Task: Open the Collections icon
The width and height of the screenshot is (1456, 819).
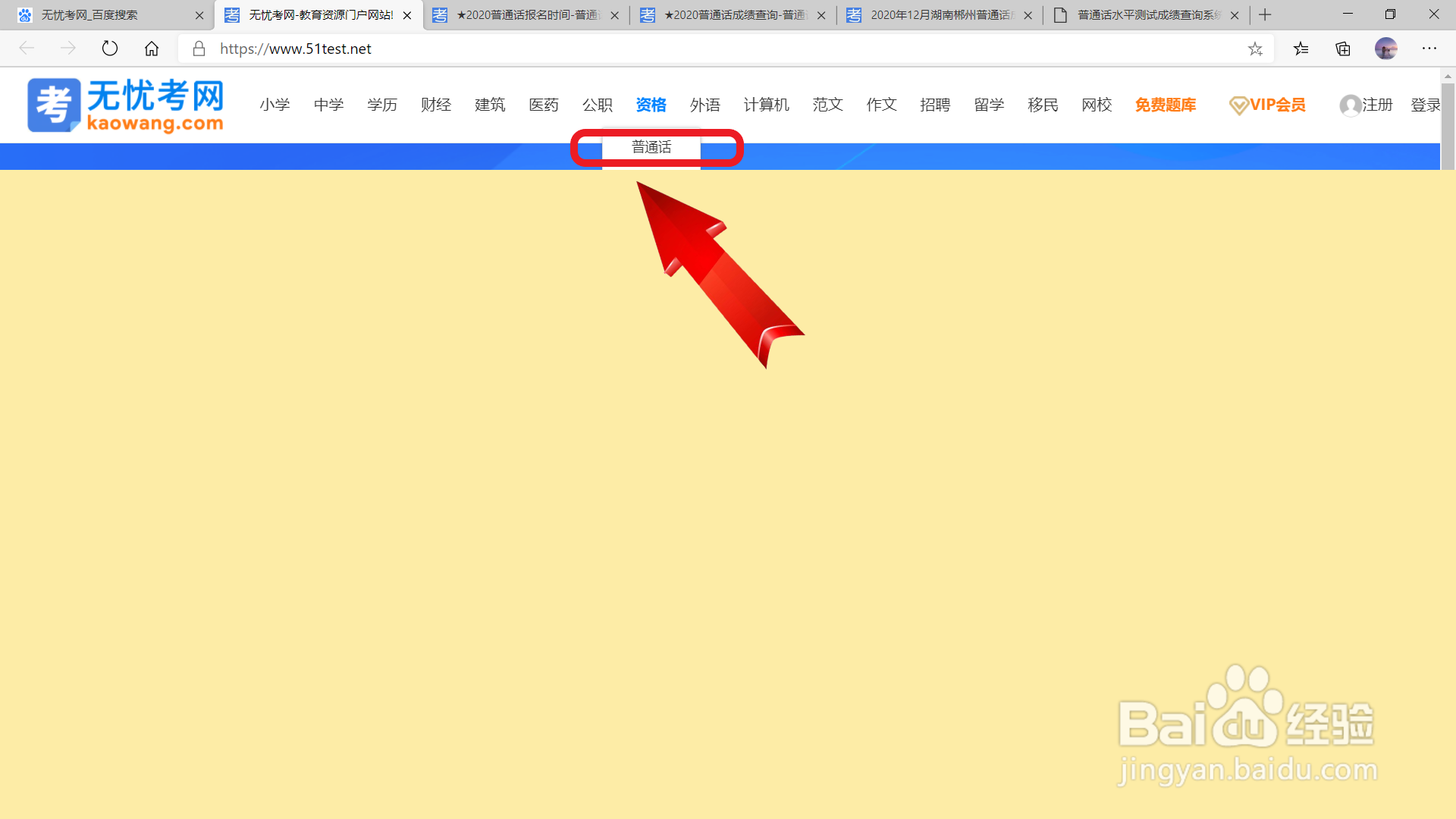Action: coord(1343,49)
